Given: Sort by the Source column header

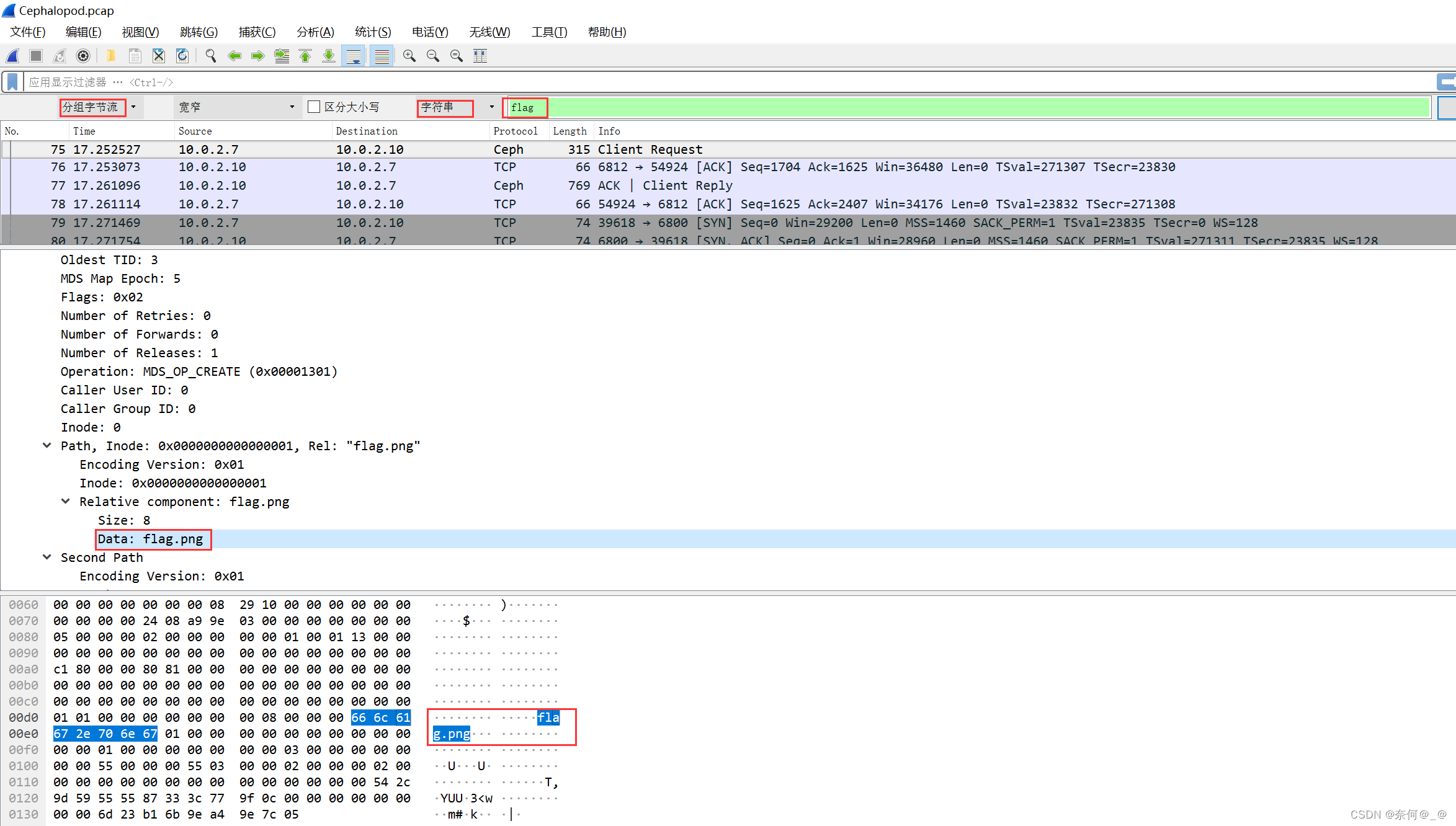Looking at the screenshot, I should [x=253, y=131].
